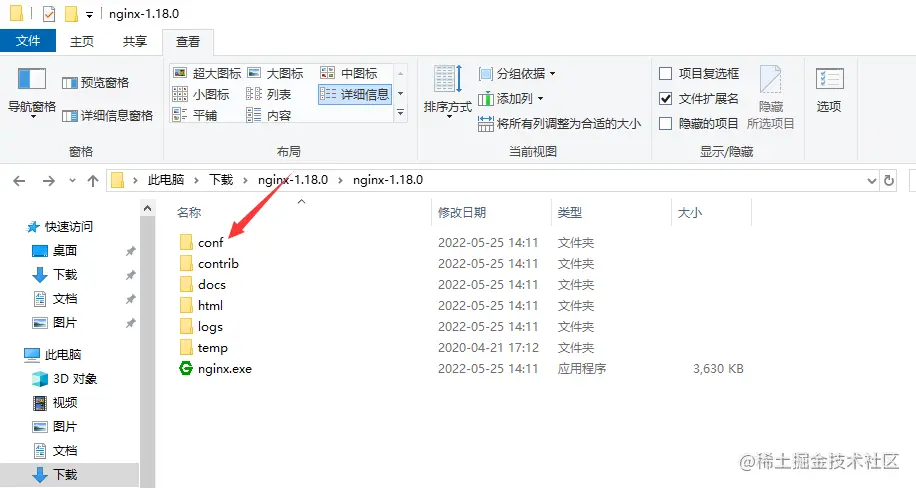Screen dimensions: 916x488
Task: Go up one folder level
Action: point(93,181)
